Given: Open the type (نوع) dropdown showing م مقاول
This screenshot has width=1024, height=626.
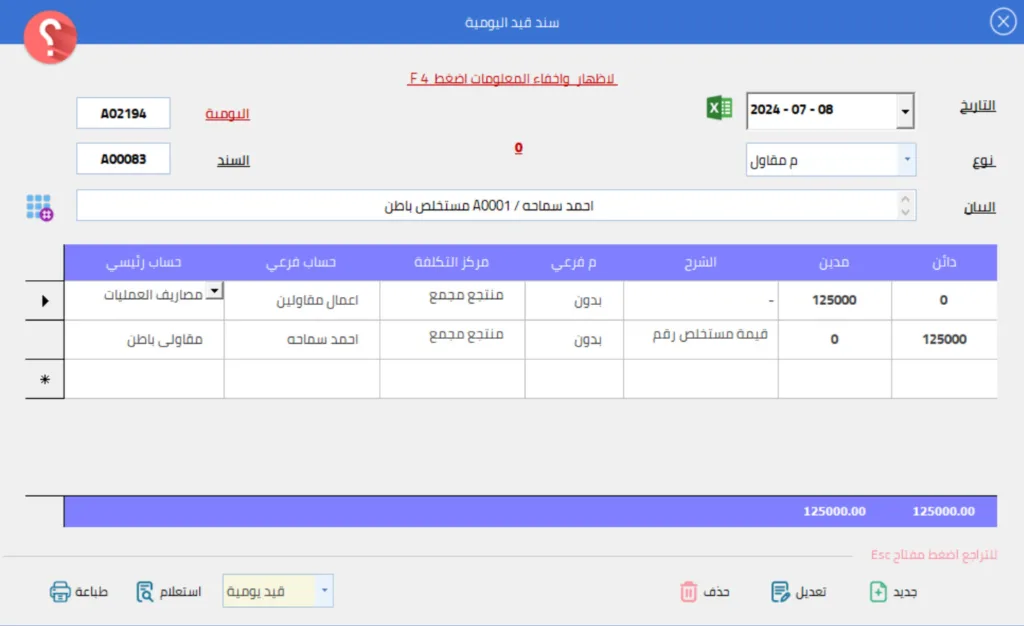Looking at the screenshot, I should point(907,159).
